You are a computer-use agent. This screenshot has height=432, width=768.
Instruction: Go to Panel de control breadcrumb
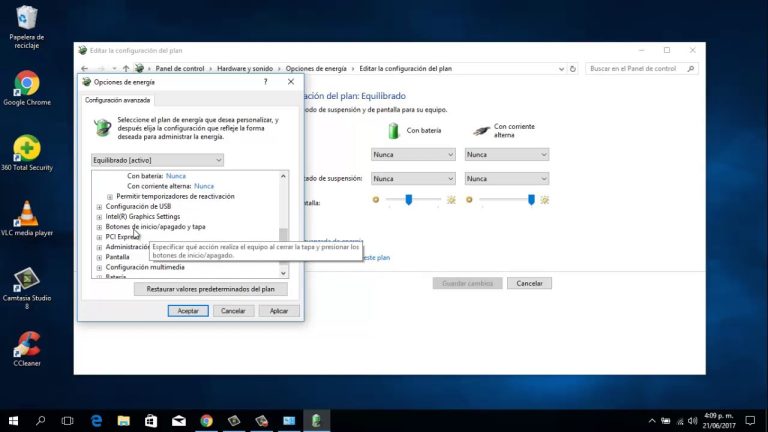180,69
